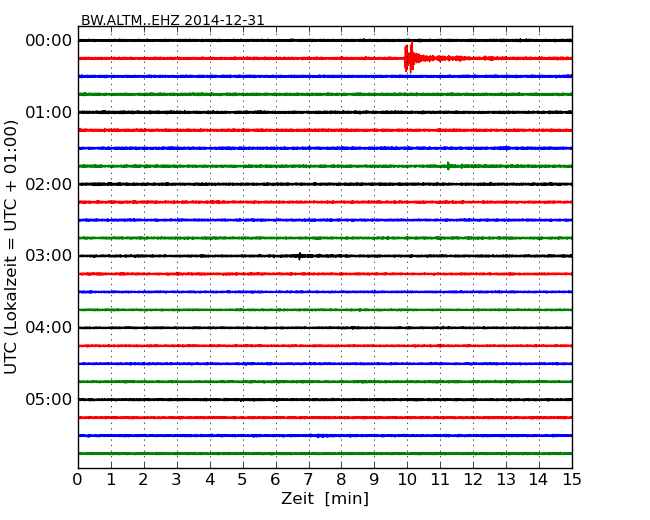
Task: Click the Zeit [min] axis label
Action: coord(325,498)
